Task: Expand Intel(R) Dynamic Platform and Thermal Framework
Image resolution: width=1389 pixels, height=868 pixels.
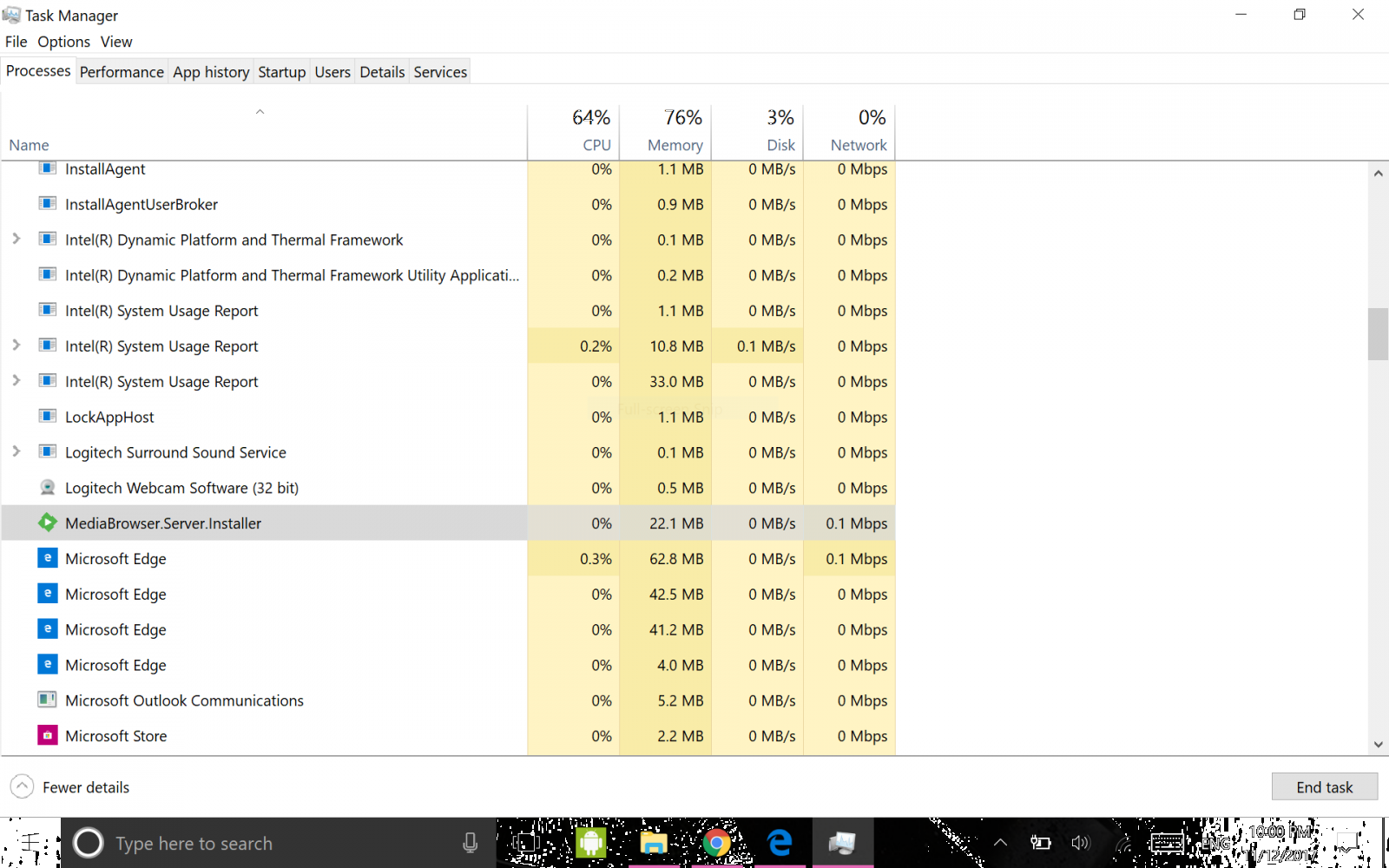Action: 16,240
